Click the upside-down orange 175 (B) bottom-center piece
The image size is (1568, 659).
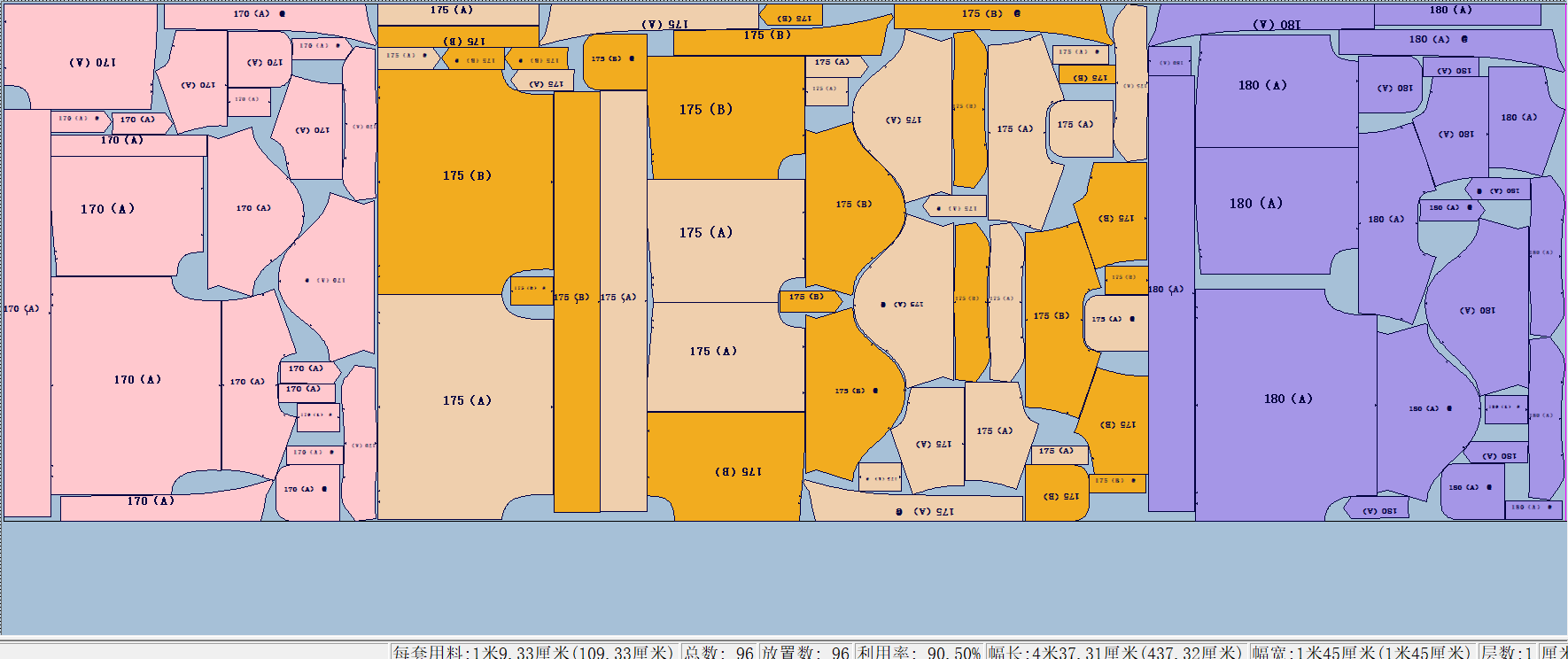[x=726, y=468]
